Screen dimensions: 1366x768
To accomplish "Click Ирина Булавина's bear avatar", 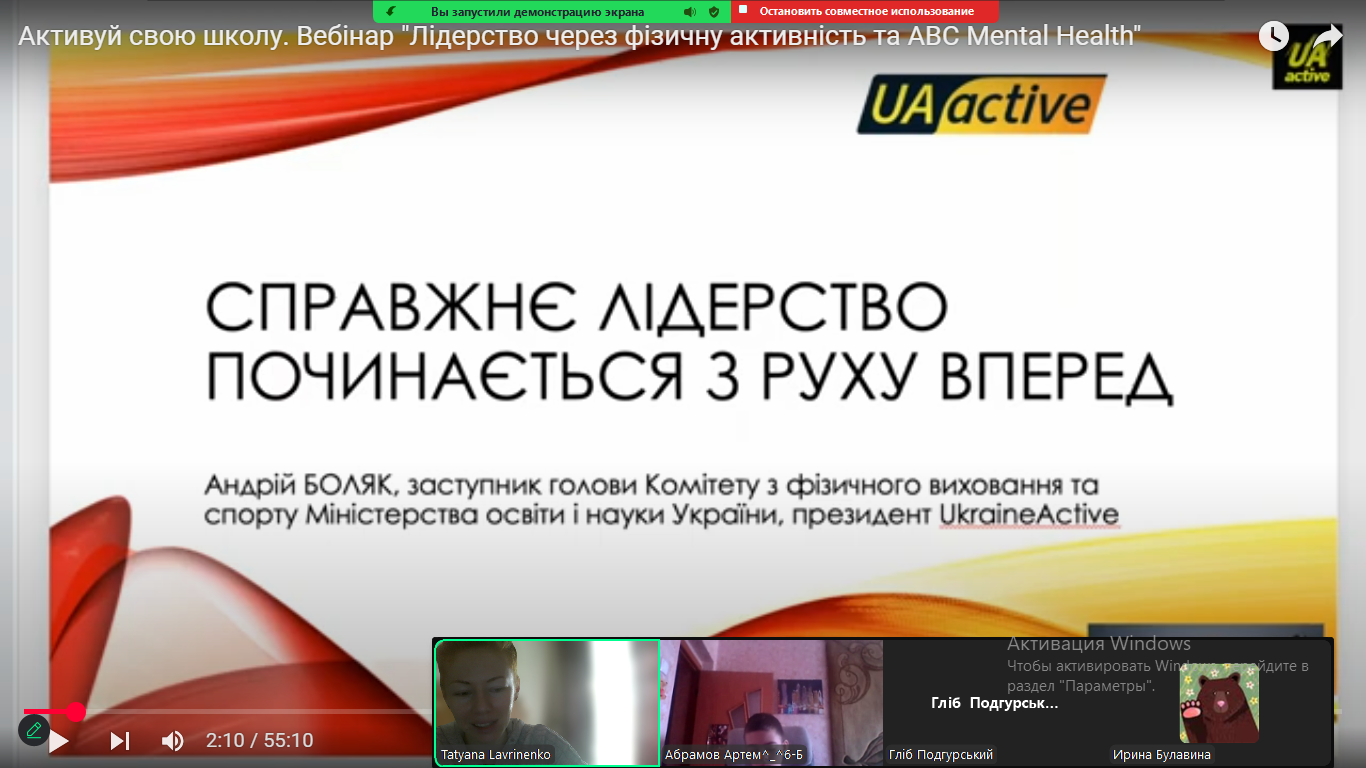I will coord(1218,703).
